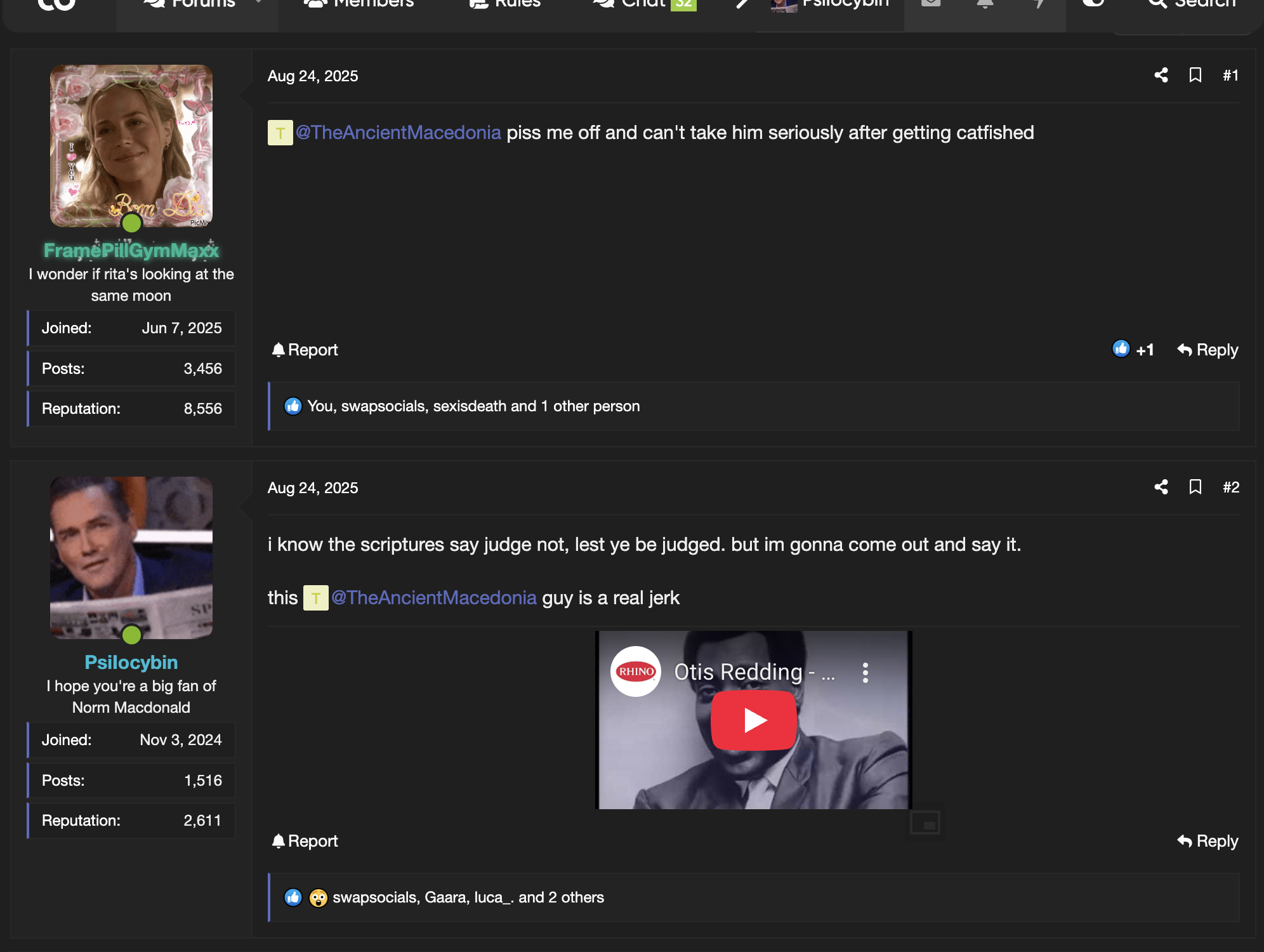Open Members navigation tab
The height and width of the screenshot is (952, 1264).
[359, 5]
